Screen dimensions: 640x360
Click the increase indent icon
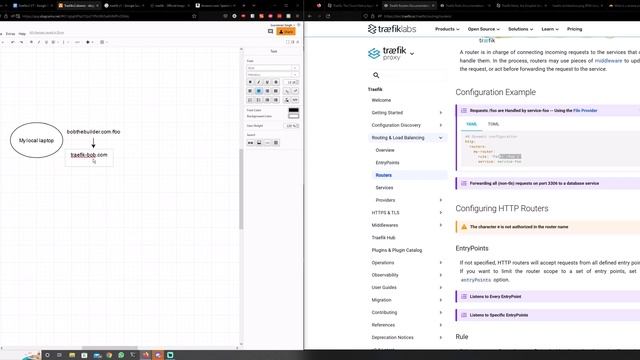click(276, 100)
